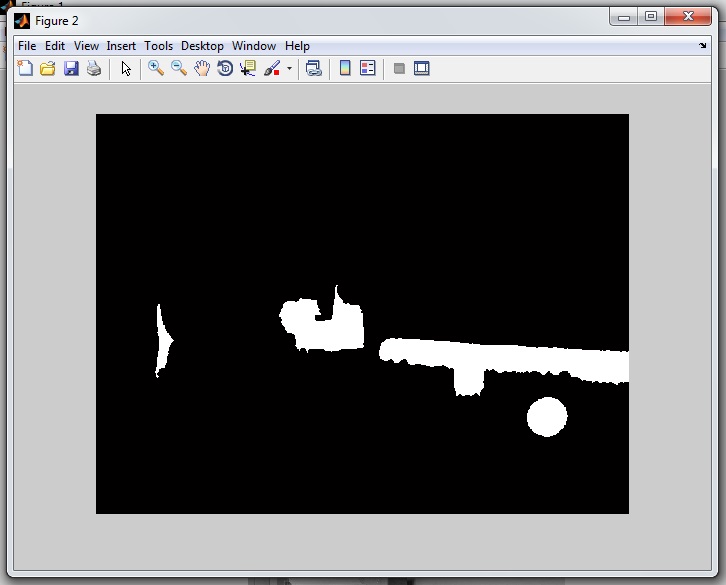Screen dimensions: 726x585
Task: Enable the Rotate 3D tool
Action: click(x=225, y=69)
